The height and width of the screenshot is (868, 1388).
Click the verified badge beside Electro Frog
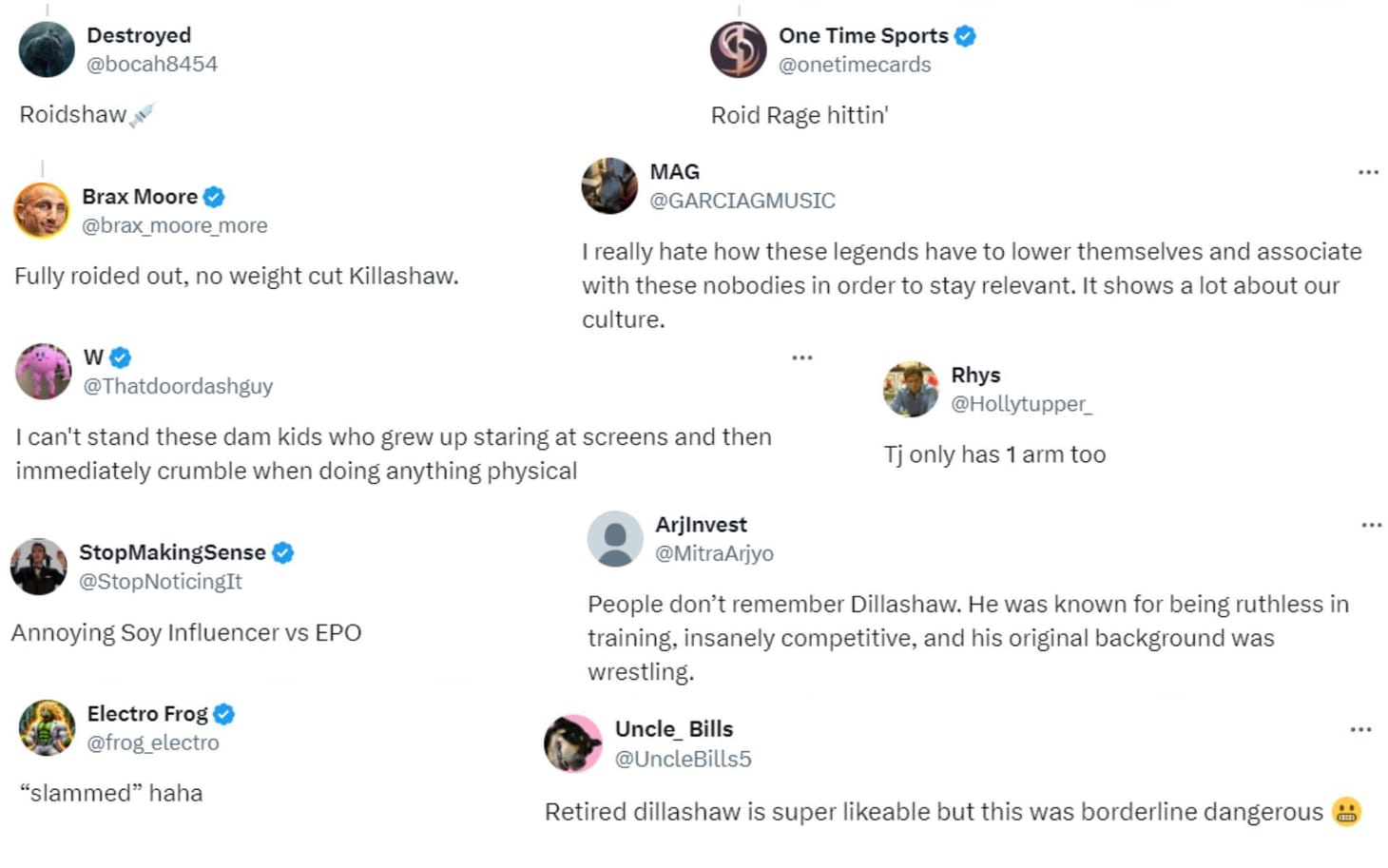click(x=223, y=713)
